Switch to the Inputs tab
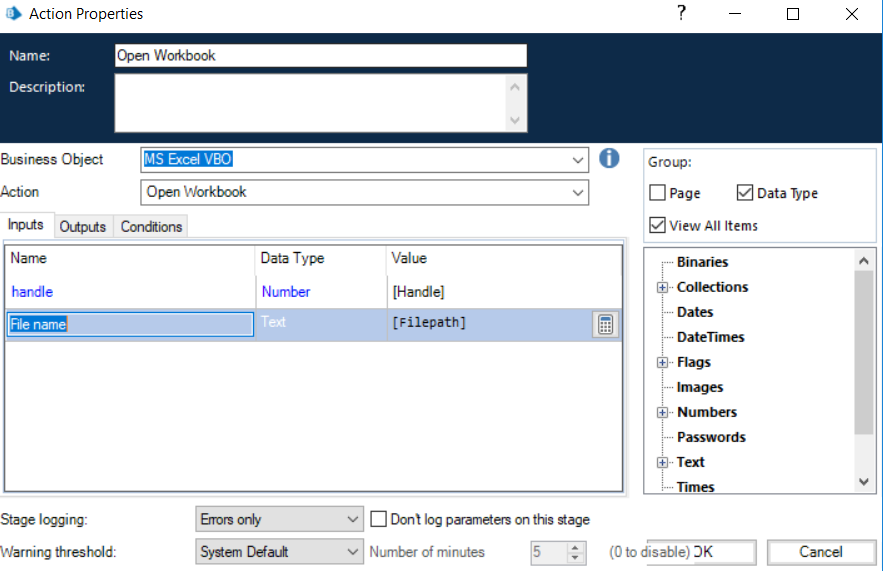 coord(26,225)
